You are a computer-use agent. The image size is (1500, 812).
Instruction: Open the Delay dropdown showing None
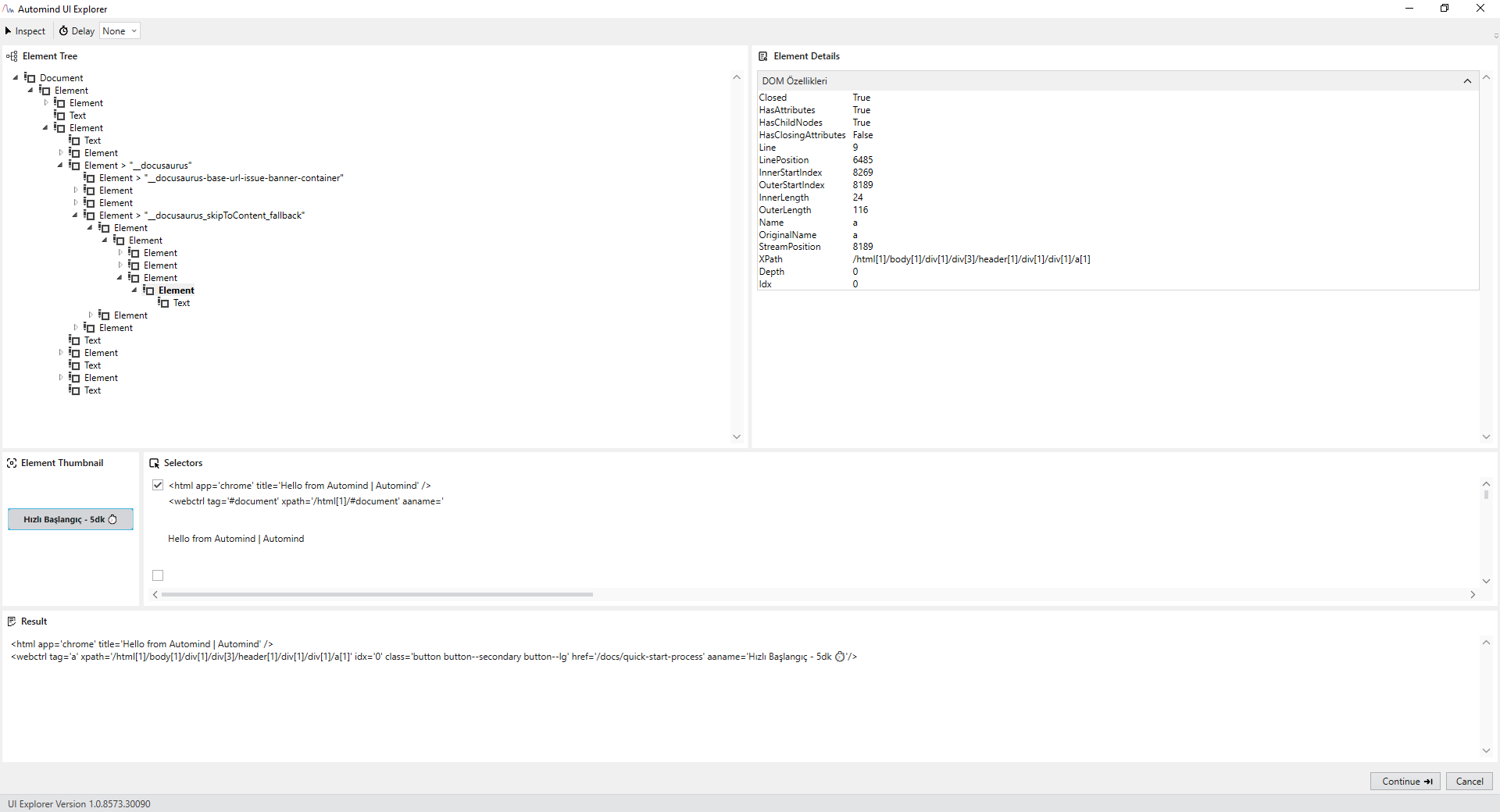click(x=120, y=31)
